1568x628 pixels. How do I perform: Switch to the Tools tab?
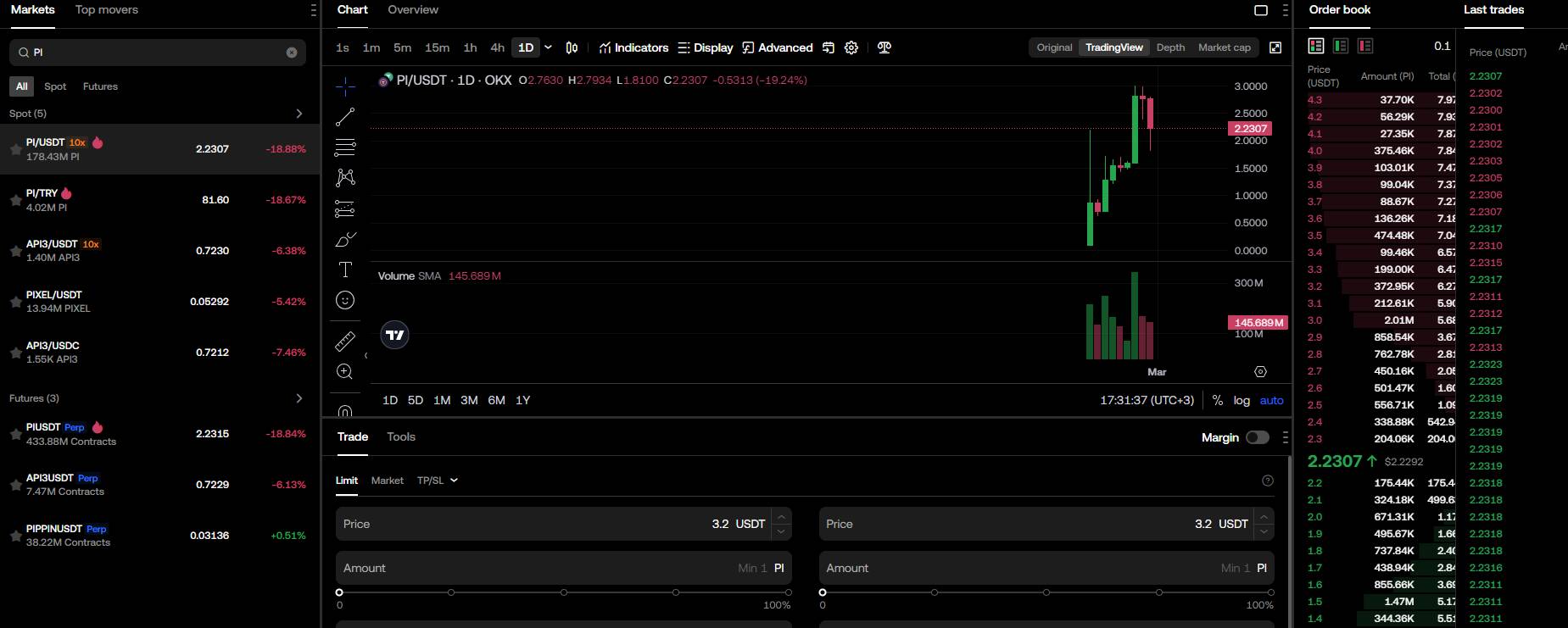[x=401, y=436]
